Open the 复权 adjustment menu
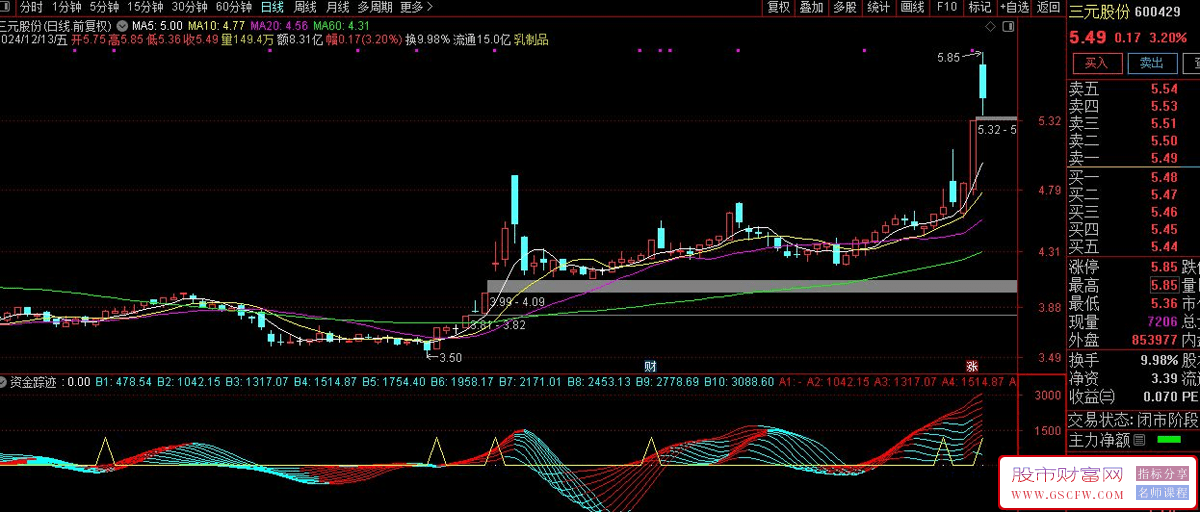1200x512 pixels. tap(779, 7)
